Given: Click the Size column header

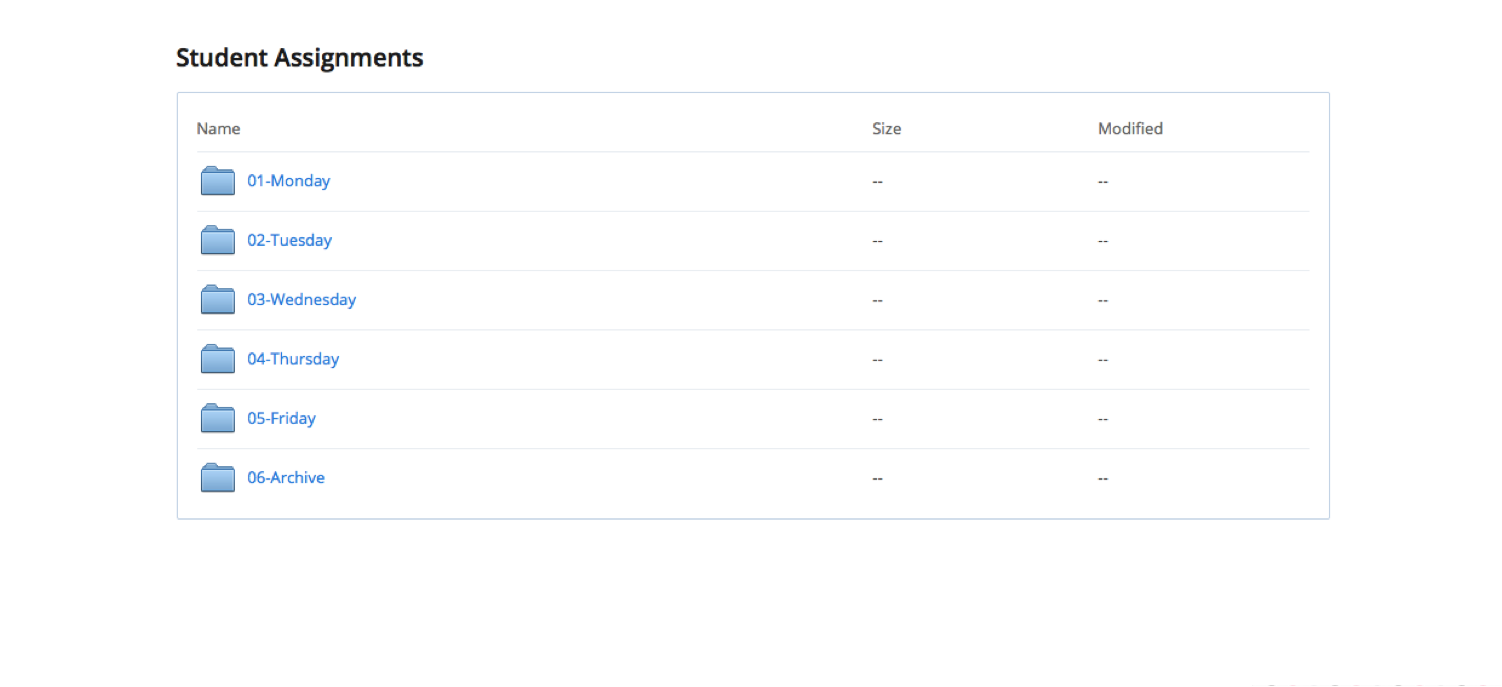Looking at the screenshot, I should pos(886,128).
